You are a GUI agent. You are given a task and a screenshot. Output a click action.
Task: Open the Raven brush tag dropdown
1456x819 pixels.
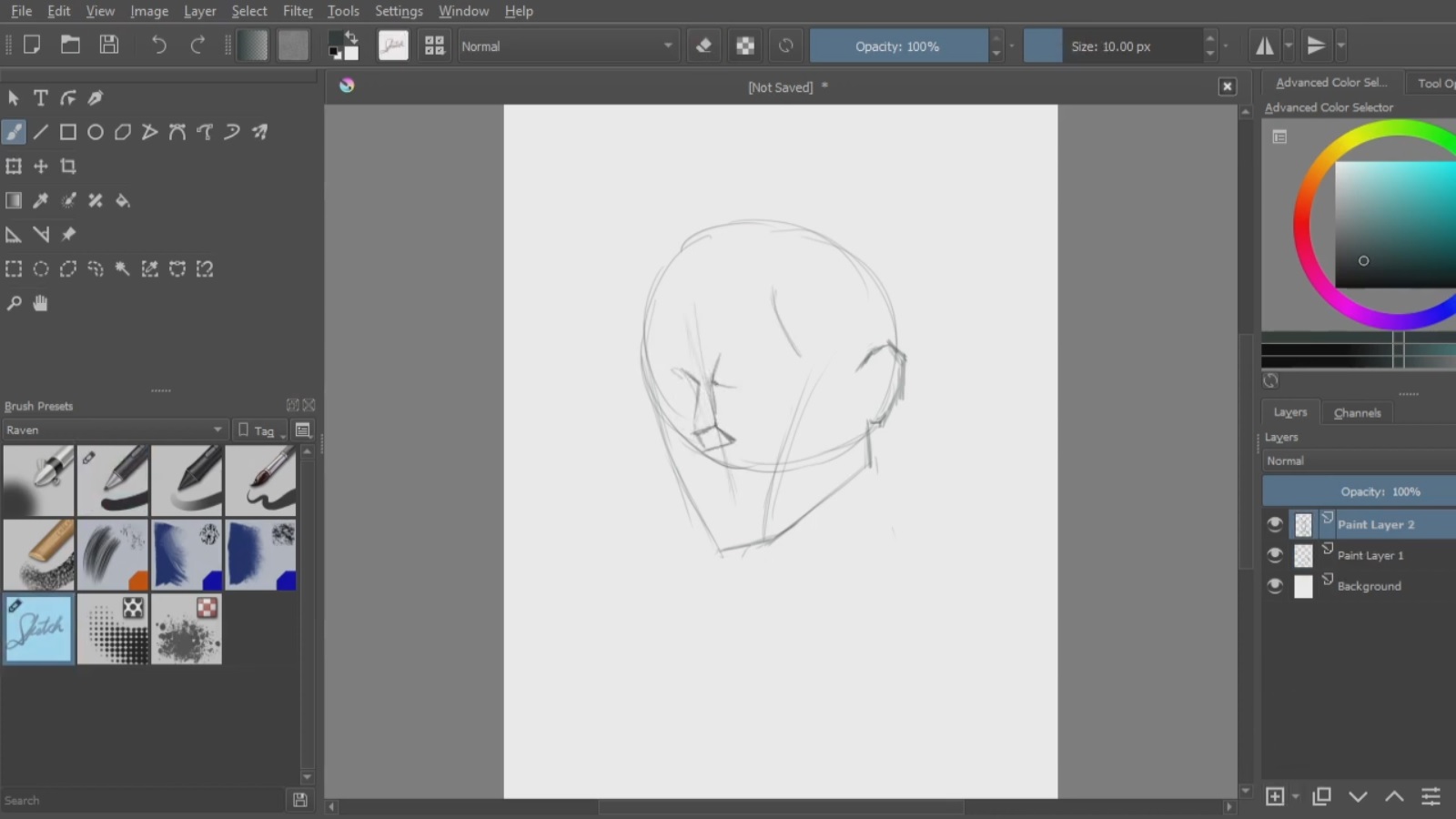115,430
